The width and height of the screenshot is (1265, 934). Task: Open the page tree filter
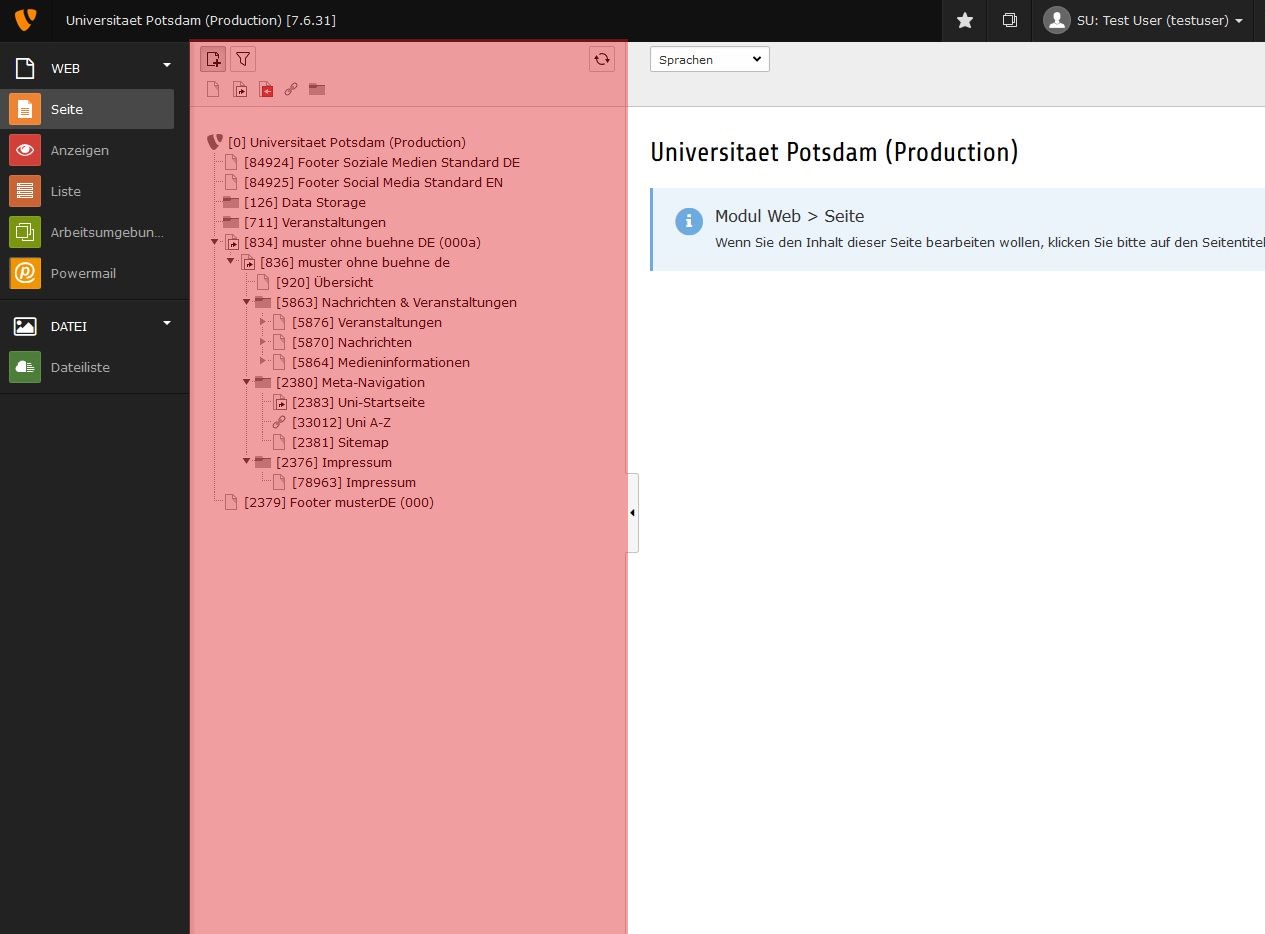243,59
